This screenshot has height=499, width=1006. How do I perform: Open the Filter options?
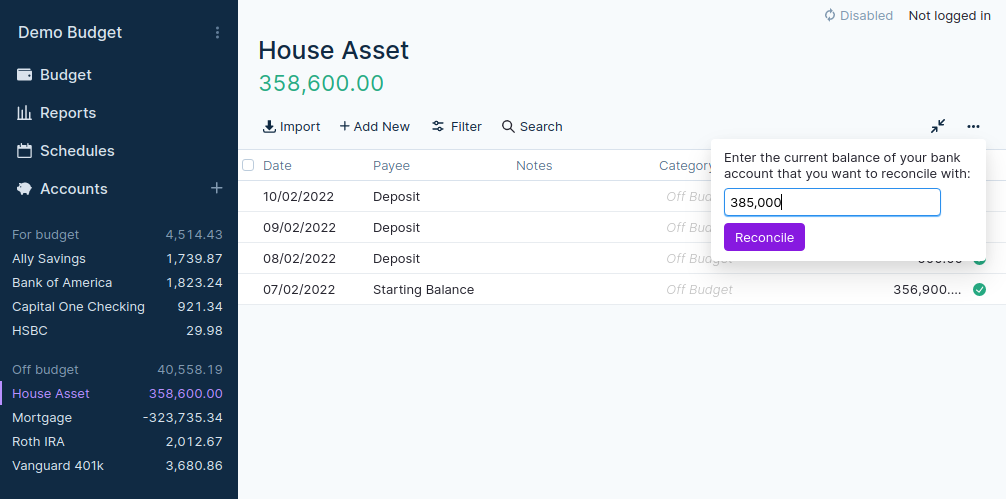pos(456,127)
